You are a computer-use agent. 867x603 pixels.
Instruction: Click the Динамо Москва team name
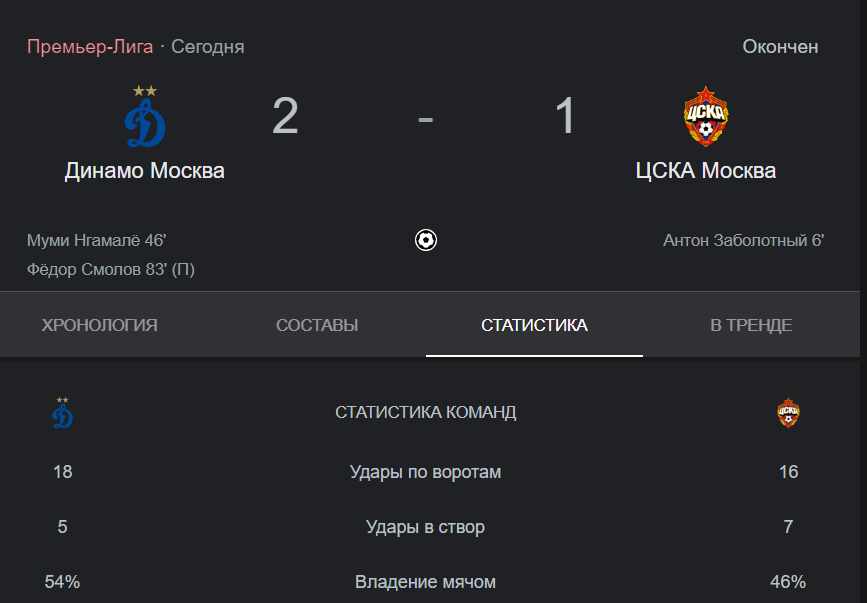(145, 171)
